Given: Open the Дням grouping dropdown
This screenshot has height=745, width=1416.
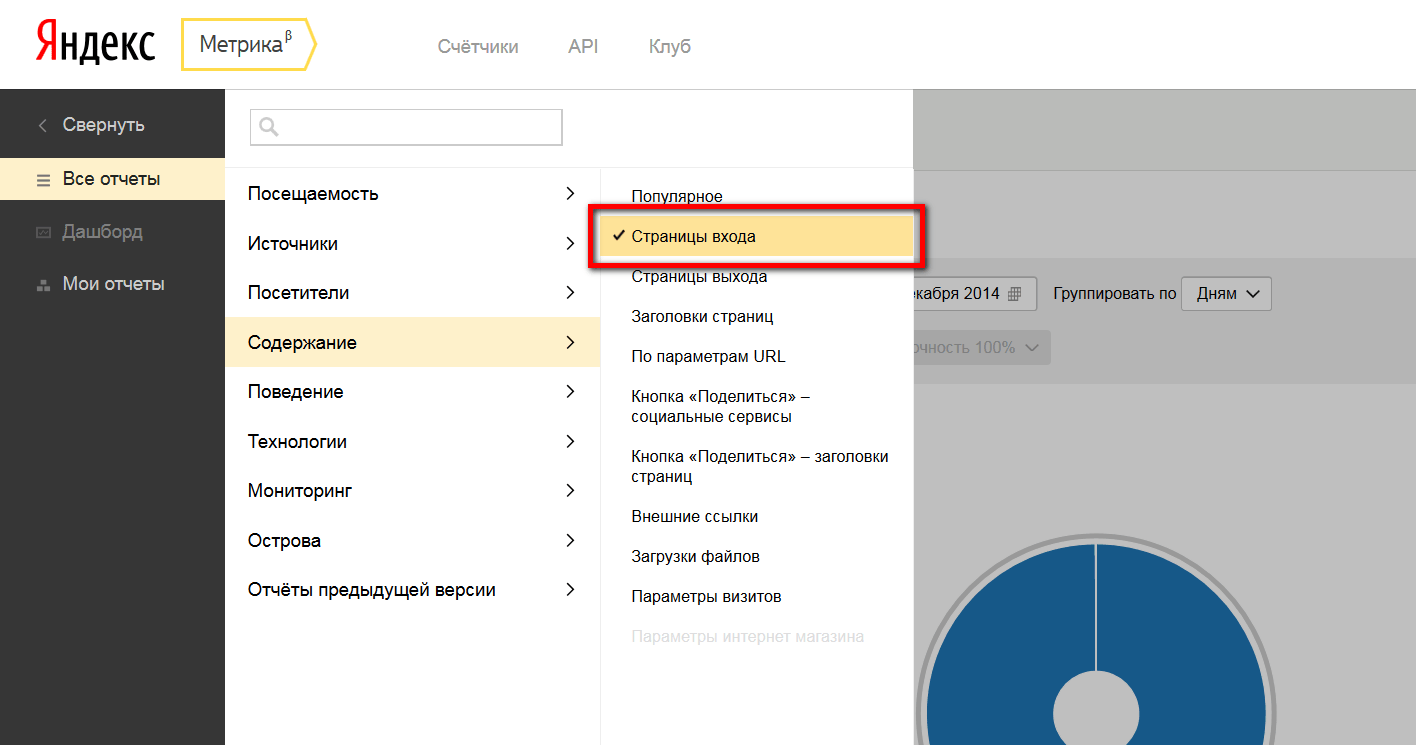Looking at the screenshot, I should click(1226, 294).
